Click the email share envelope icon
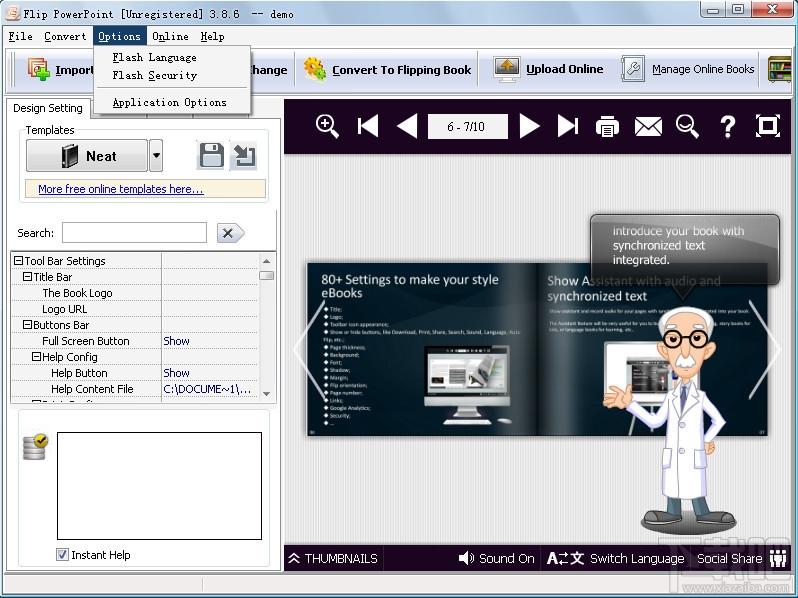 [648, 126]
